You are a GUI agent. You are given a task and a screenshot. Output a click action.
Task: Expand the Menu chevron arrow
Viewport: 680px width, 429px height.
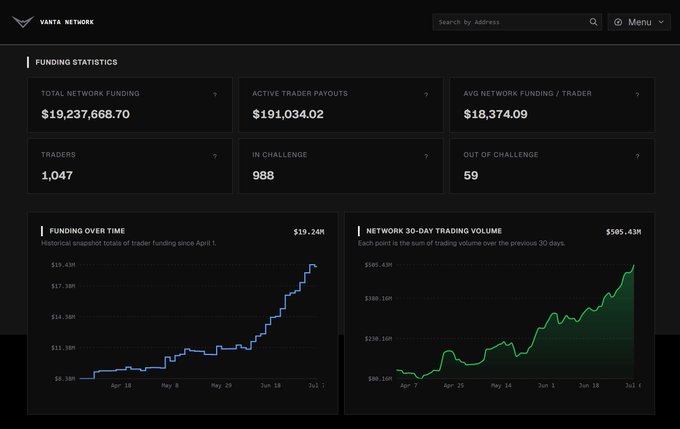(x=661, y=22)
